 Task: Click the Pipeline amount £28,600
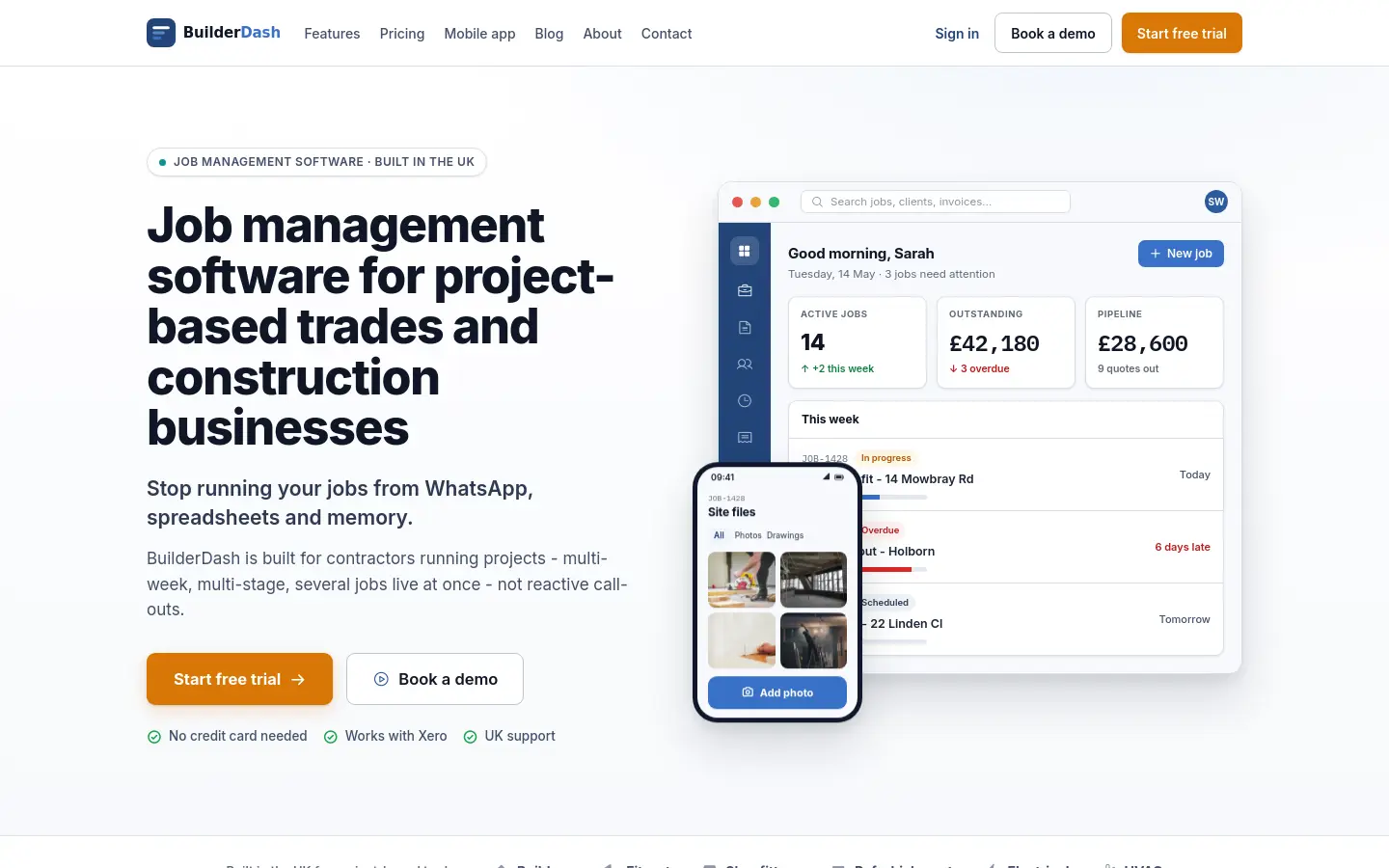(x=1143, y=343)
